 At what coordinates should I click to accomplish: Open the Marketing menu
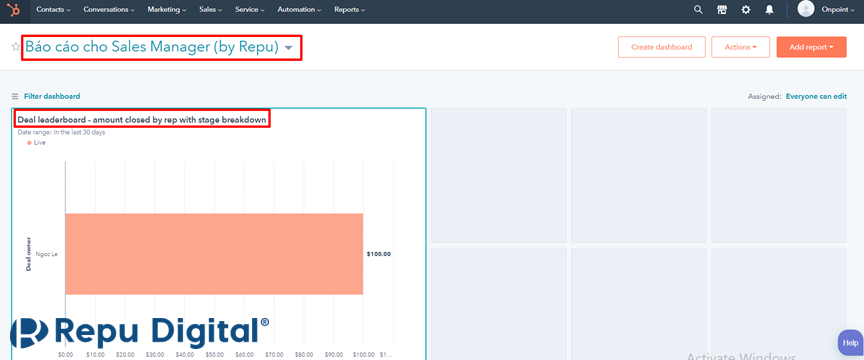click(x=167, y=9)
